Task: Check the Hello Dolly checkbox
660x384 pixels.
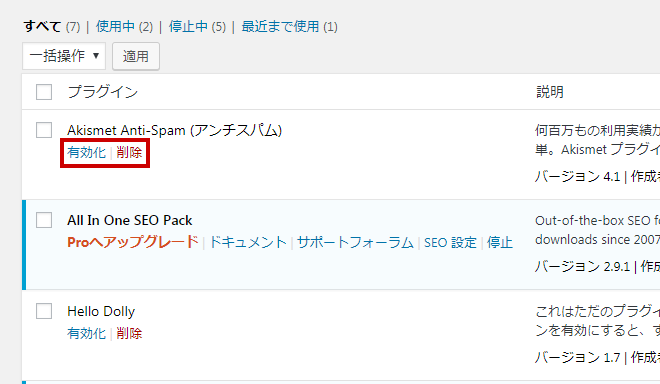Action: 44,311
